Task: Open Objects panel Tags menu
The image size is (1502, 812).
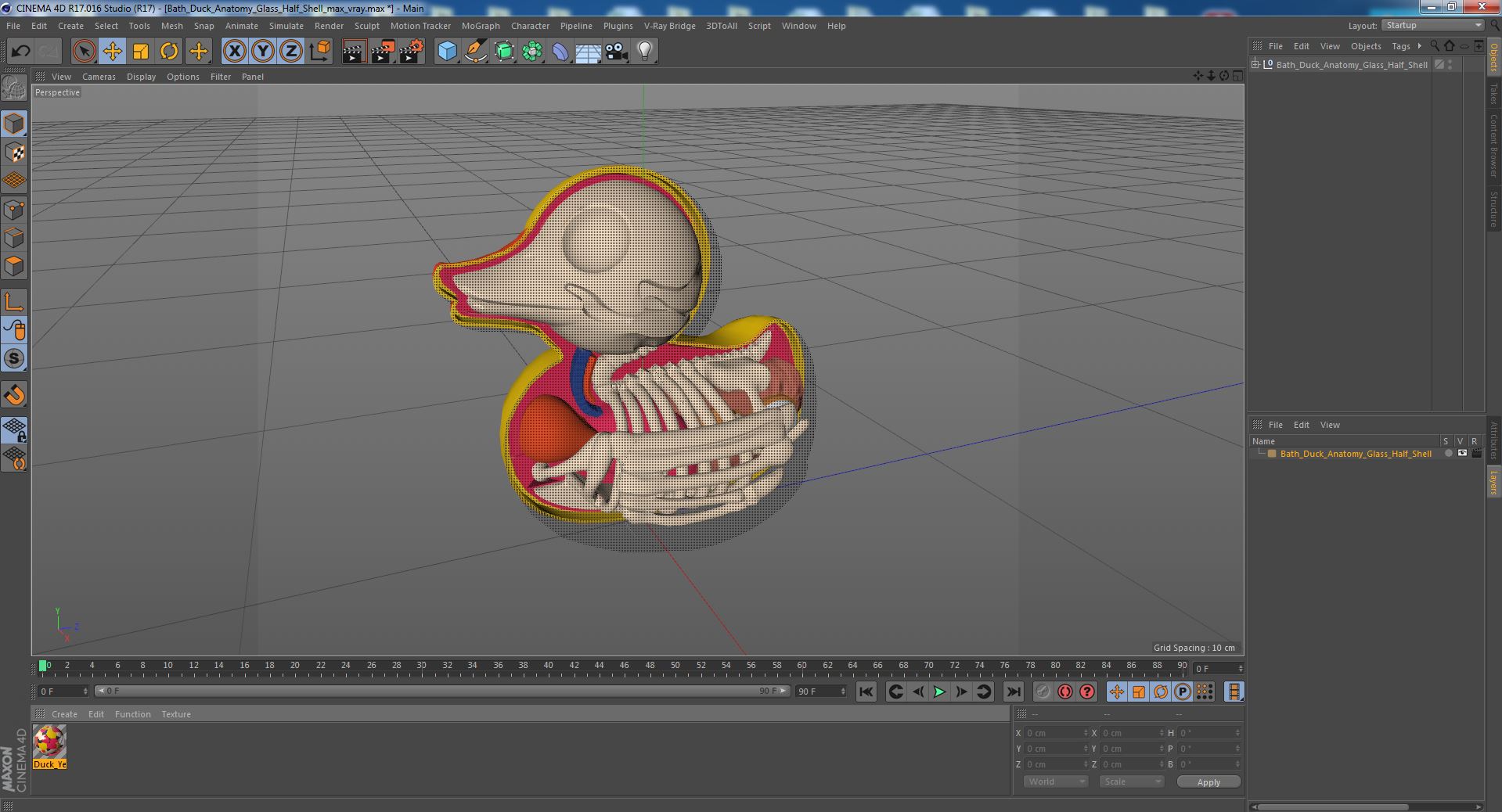Action: 1400,46
